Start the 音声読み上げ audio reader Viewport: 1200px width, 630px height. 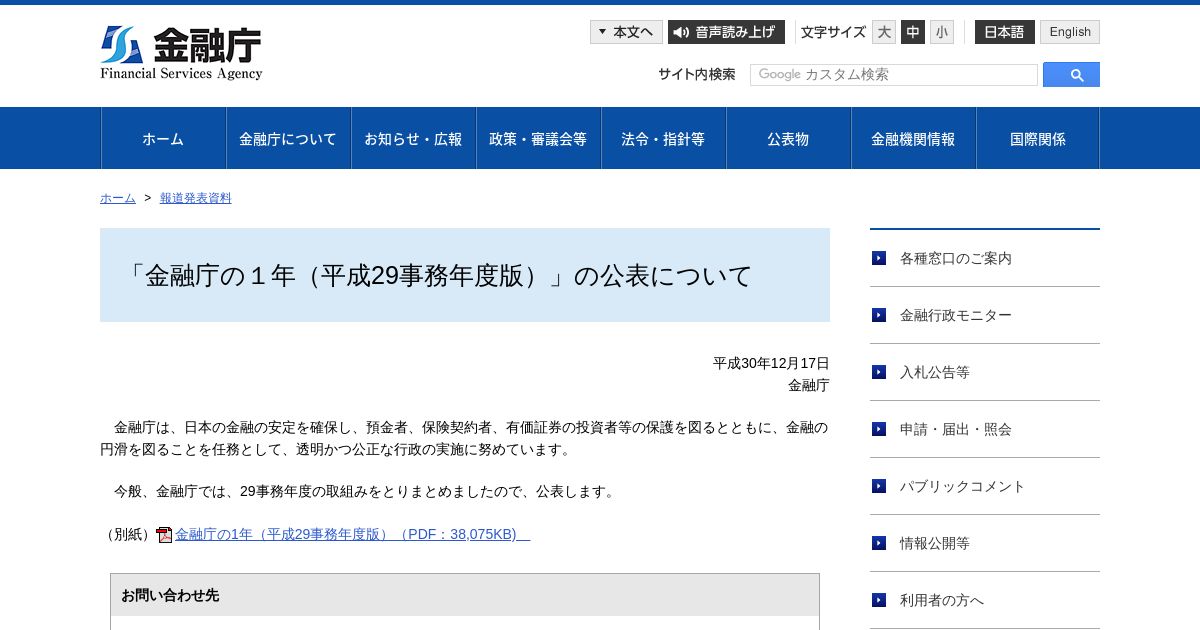726,32
